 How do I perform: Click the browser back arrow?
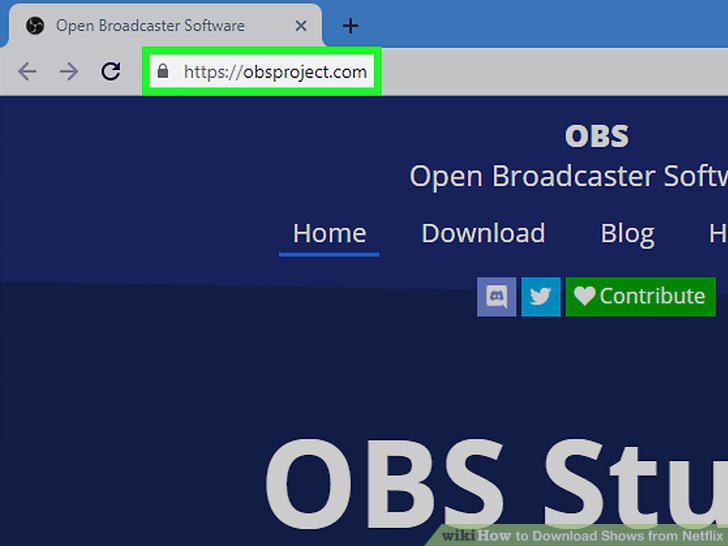pyautogui.click(x=27, y=72)
